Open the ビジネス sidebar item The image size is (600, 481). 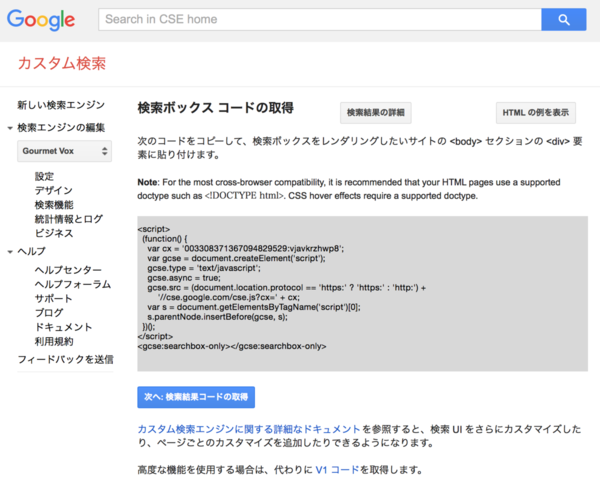click(54, 233)
